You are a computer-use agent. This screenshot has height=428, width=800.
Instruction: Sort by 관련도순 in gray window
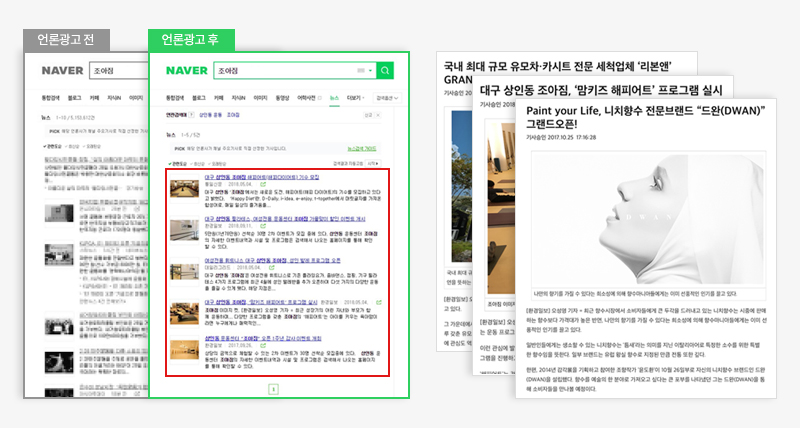click(54, 146)
